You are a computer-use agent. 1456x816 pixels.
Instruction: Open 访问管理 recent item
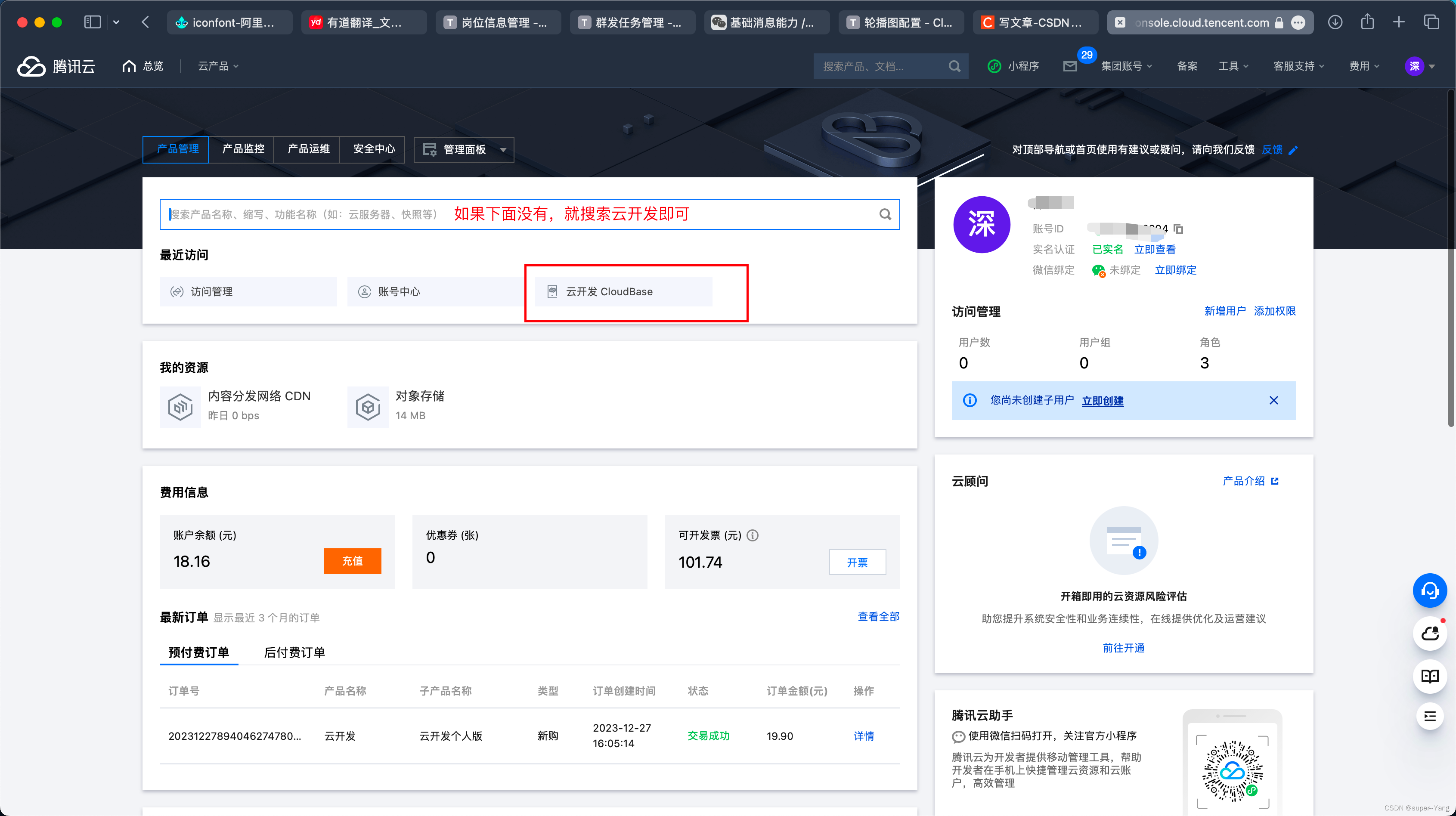[248, 292]
